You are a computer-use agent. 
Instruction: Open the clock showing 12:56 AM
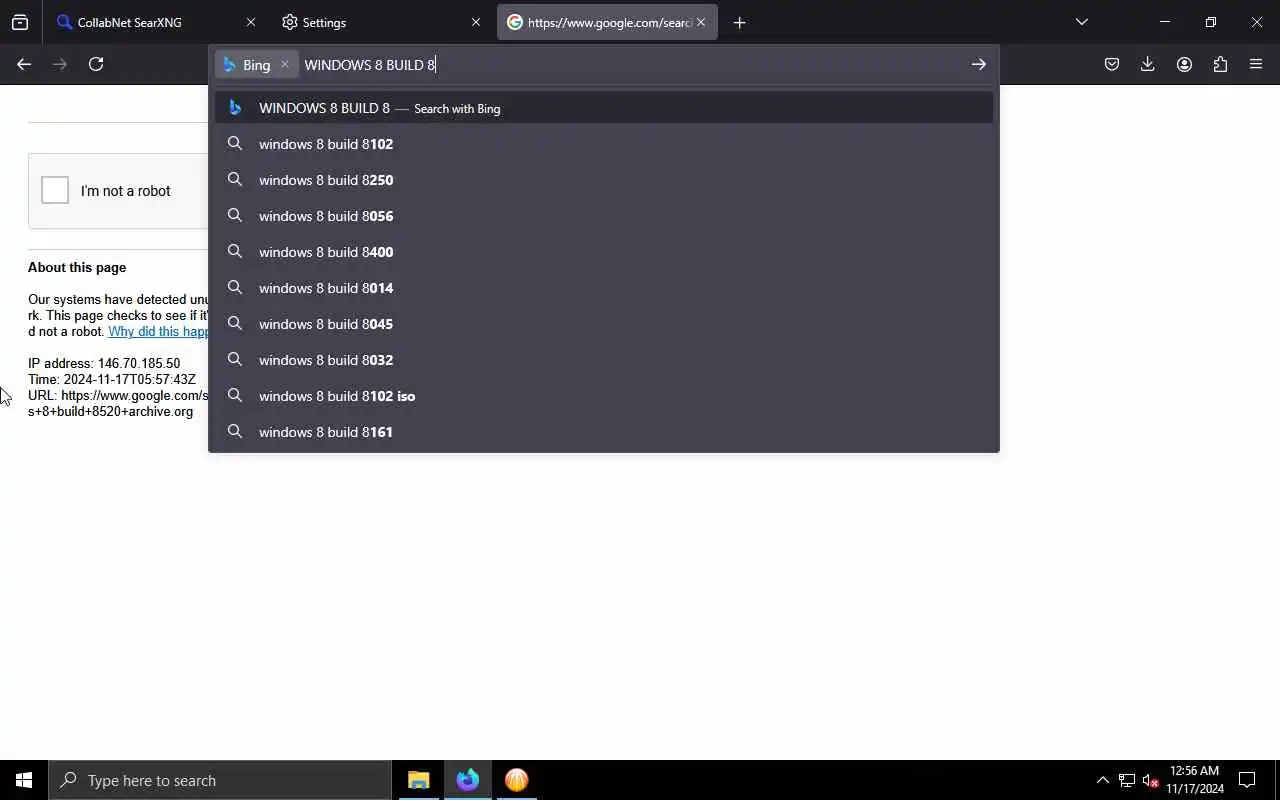pos(1194,780)
